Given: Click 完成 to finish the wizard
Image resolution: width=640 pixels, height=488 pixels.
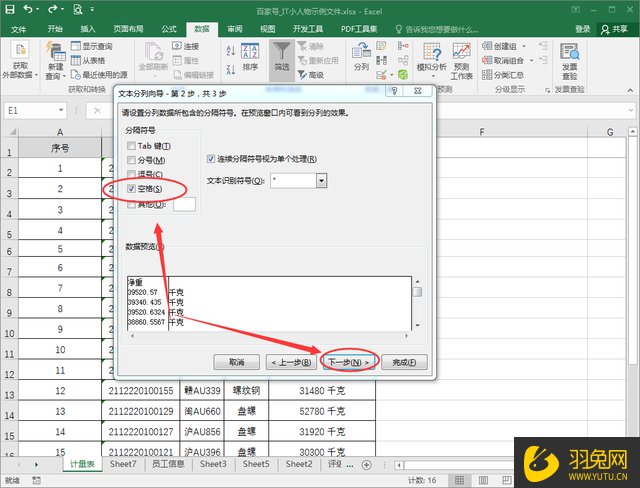Looking at the screenshot, I should [x=404, y=362].
